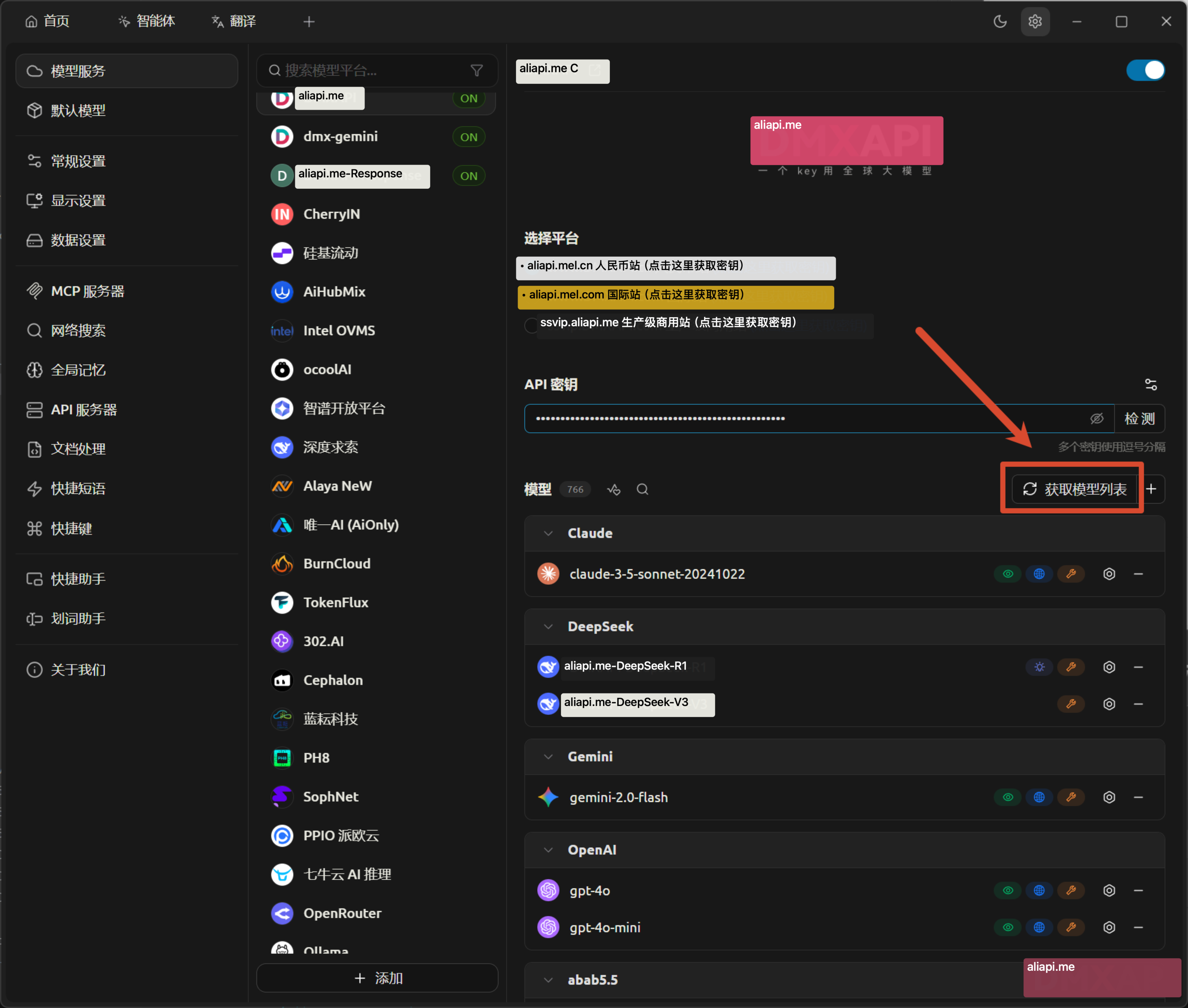1188x1008 pixels.
Task: Click the plus icon next to 获取模型列表
Action: point(1151,489)
